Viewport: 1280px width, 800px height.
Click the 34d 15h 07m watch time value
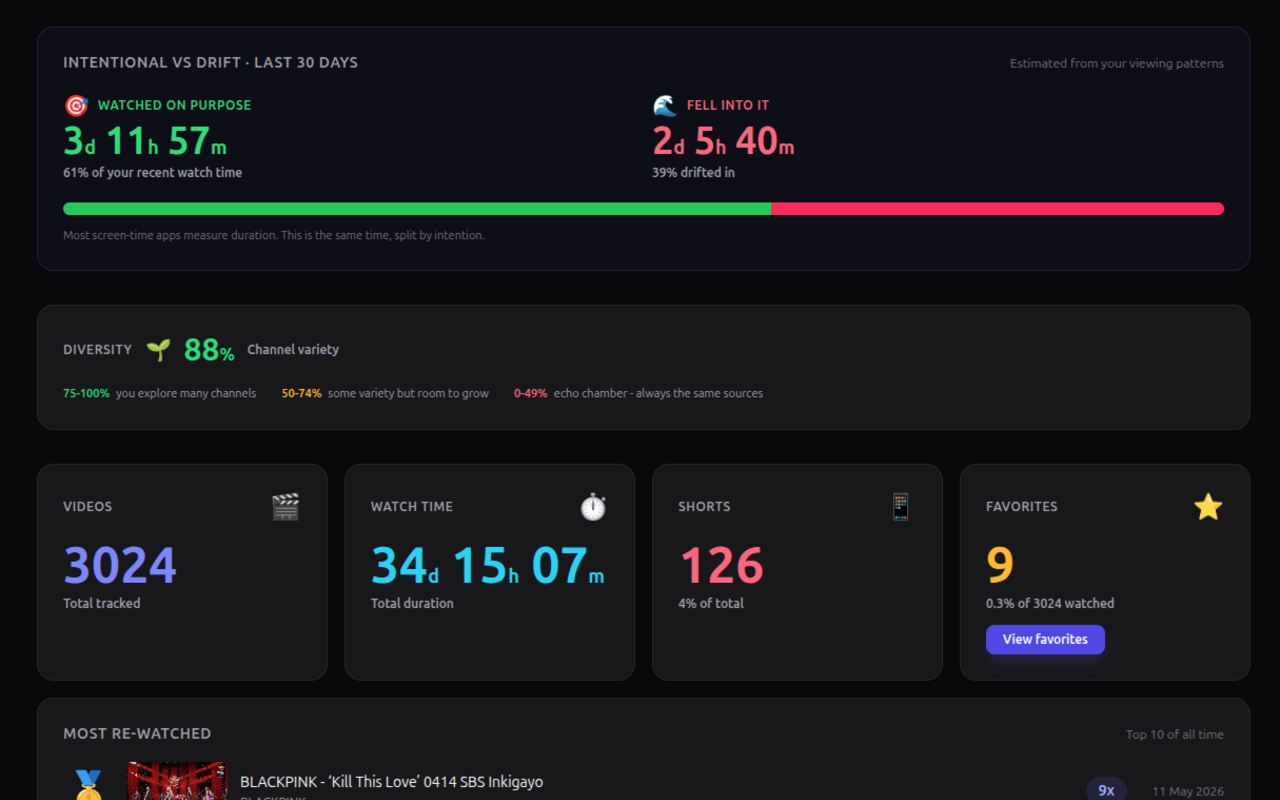pos(487,566)
